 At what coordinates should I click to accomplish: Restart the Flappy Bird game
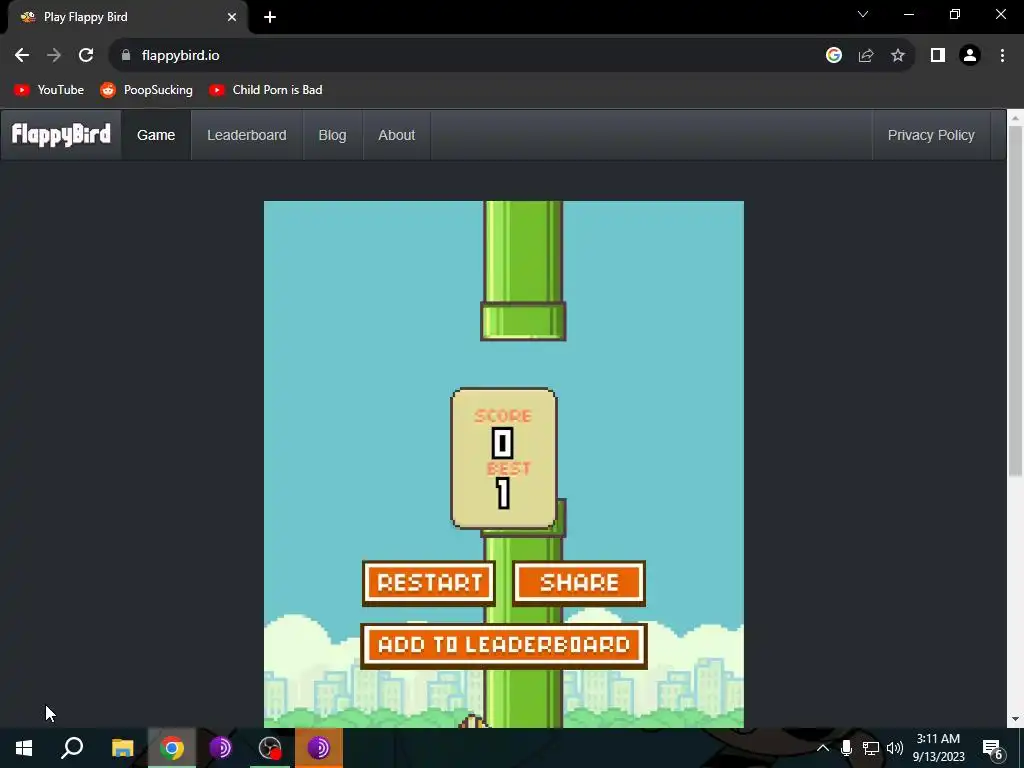(x=429, y=583)
